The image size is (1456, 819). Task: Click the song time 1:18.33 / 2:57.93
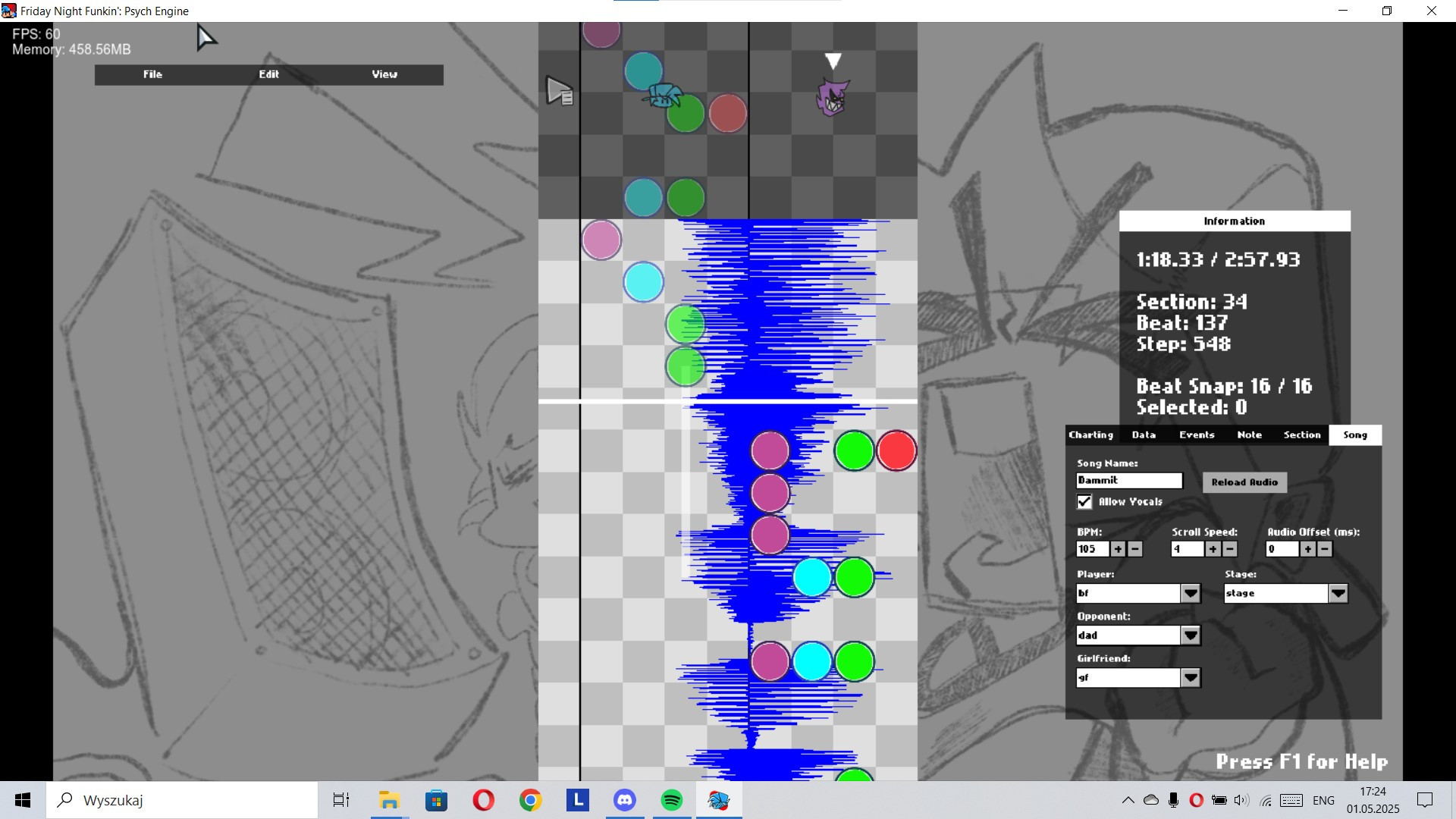pos(1218,260)
